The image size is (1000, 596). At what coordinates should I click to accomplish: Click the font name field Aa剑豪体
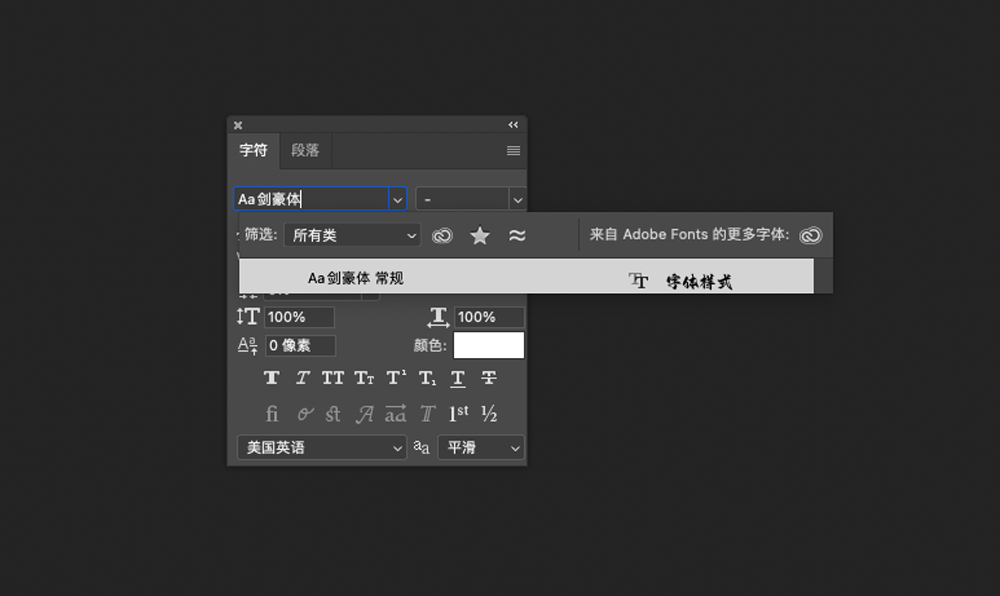(x=311, y=199)
